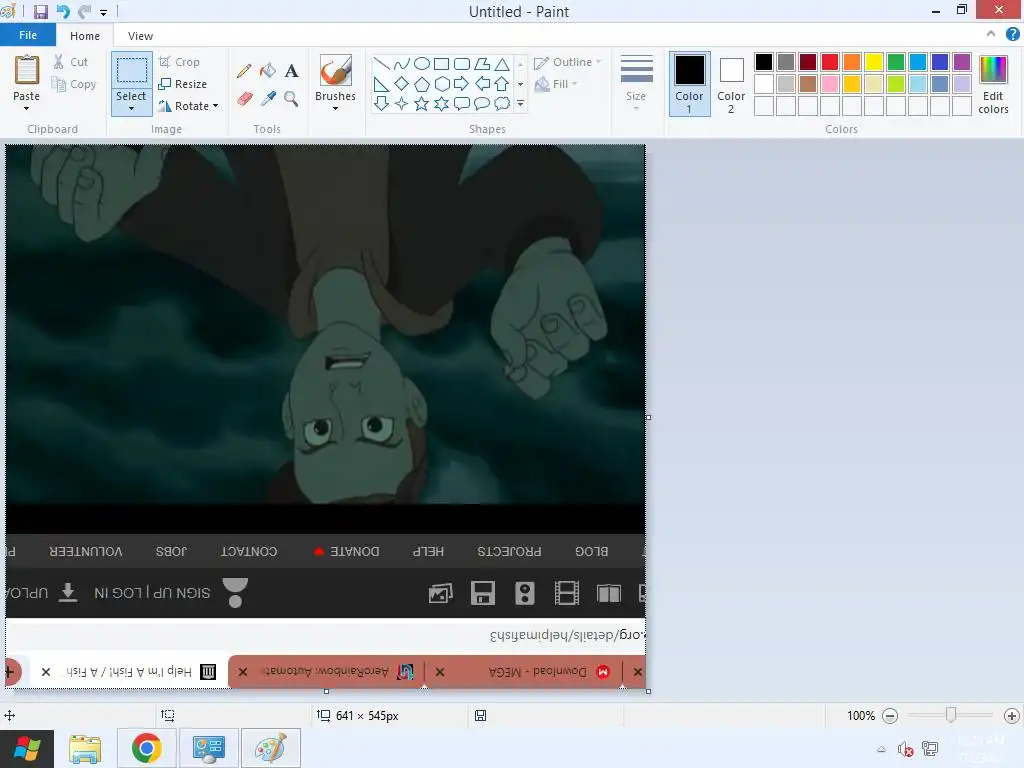Pick the purple color swatch

pyautogui.click(x=962, y=62)
